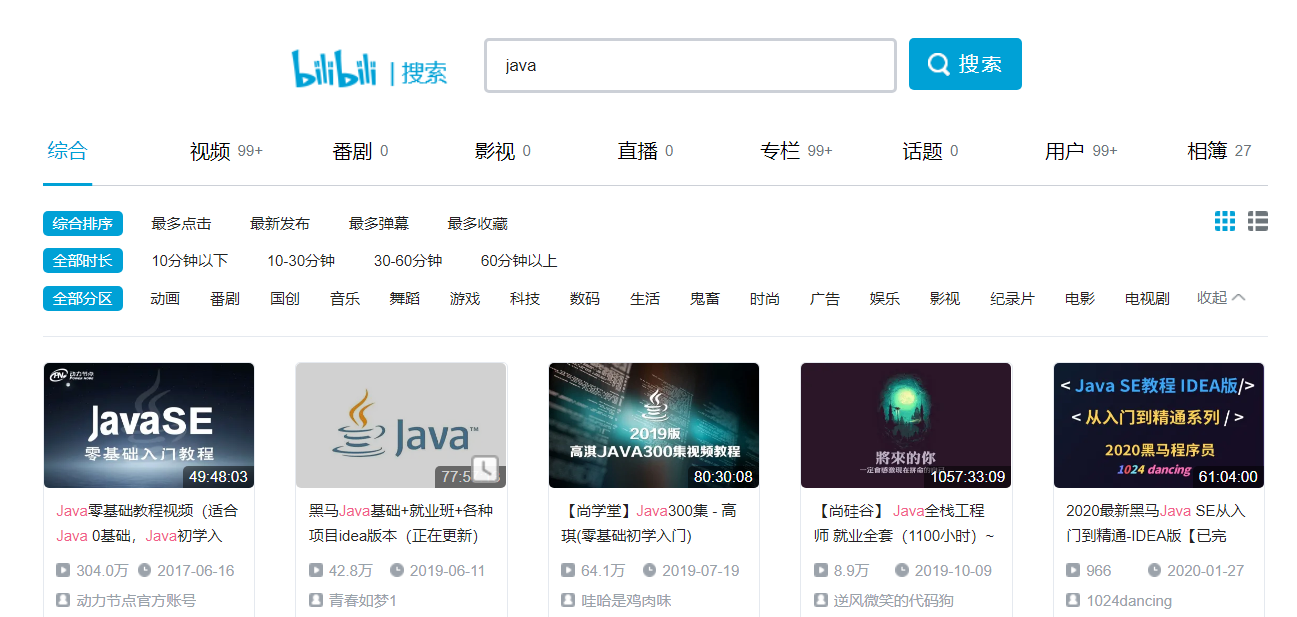Select 全部分区 category filter

point(83,298)
